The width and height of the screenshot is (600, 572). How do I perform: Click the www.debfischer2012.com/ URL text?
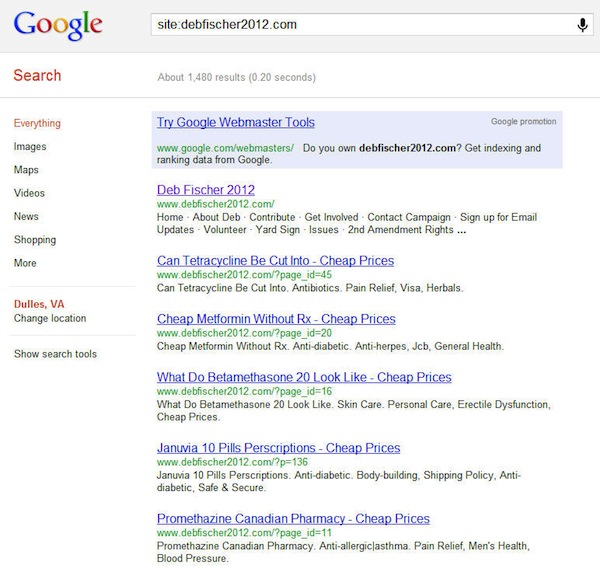(215, 204)
